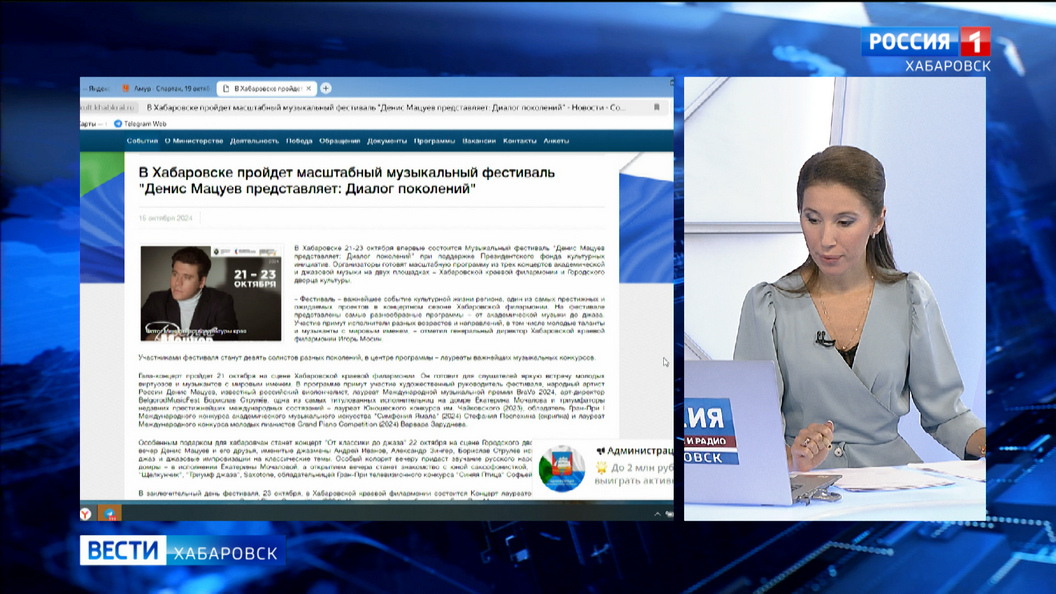Open the Telegram app in the taskbar
Image resolution: width=1056 pixels, height=594 pixels.
(x=110, y=514)
